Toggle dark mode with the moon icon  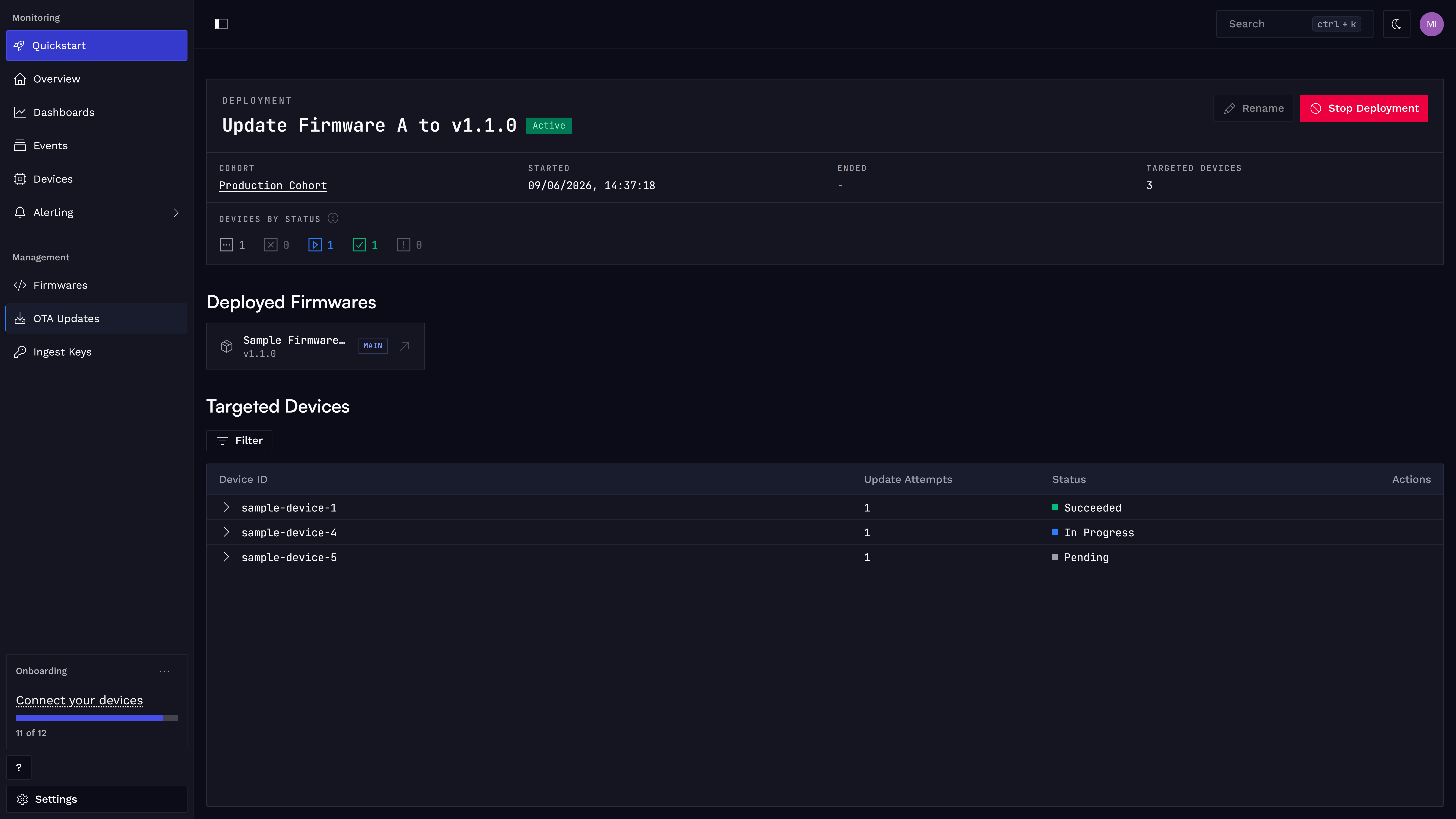[x=1396, y=24]
